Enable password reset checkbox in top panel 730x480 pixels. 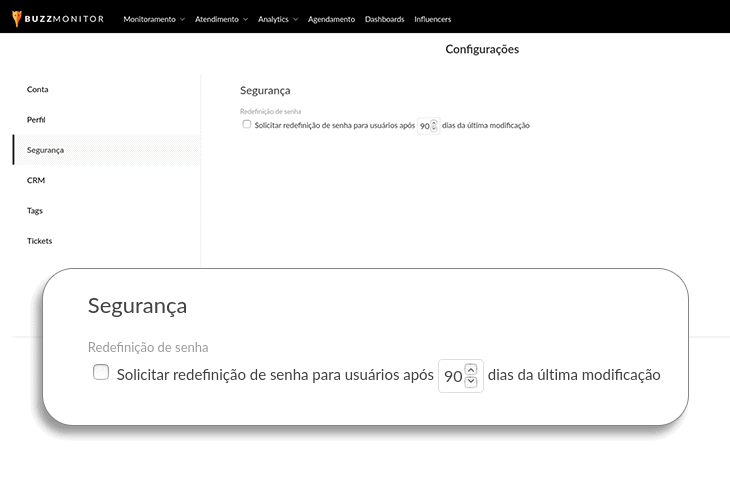click(x=247, y=125)
